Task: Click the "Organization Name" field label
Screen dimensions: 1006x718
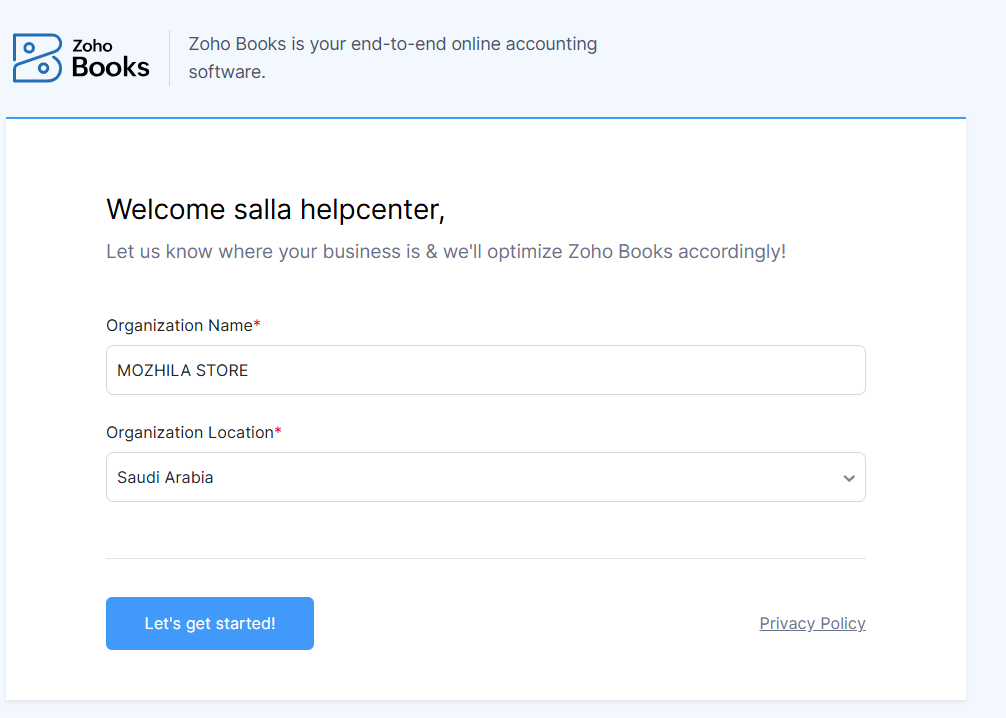Action: coord(179,326)
